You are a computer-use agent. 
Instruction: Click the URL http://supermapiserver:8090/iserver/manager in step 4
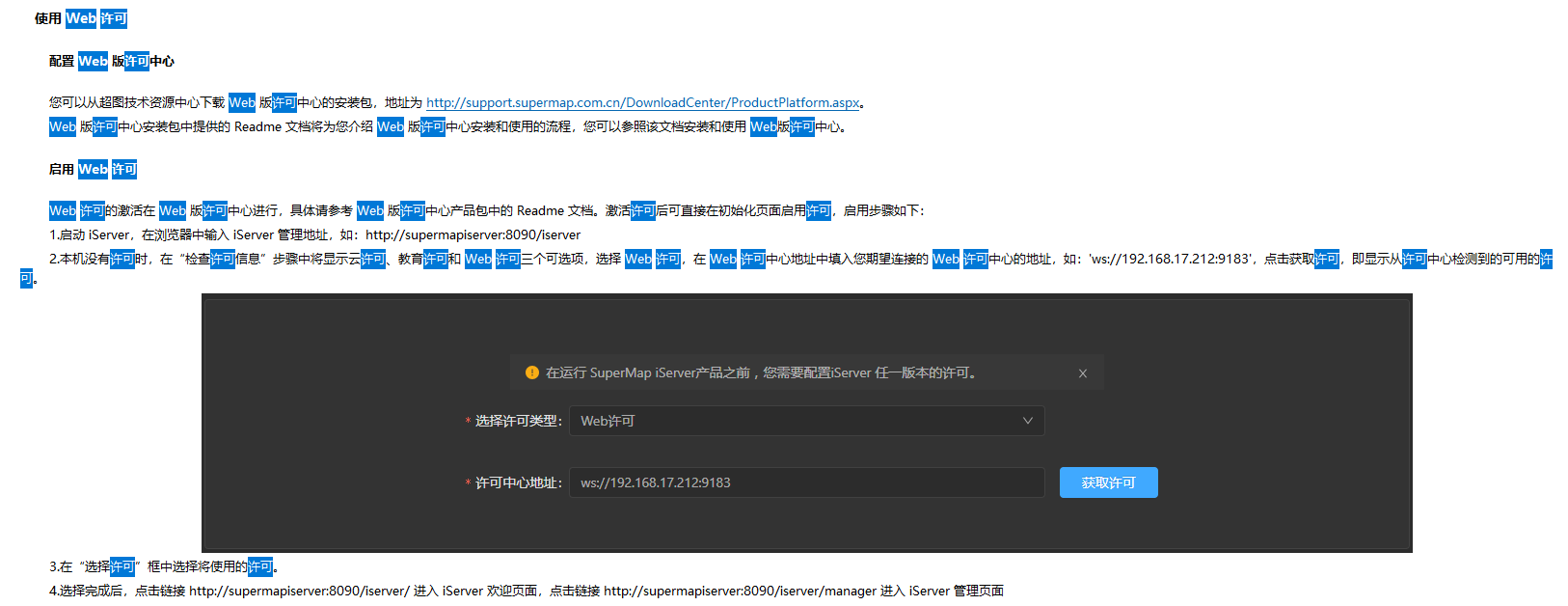click(x=740, y=591)
